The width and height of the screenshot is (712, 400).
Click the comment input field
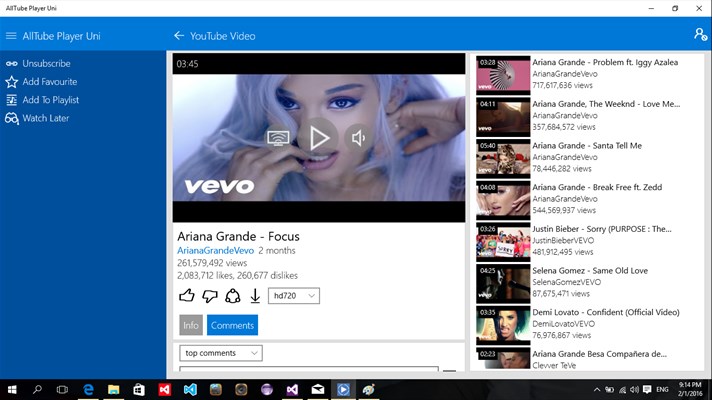309,368
